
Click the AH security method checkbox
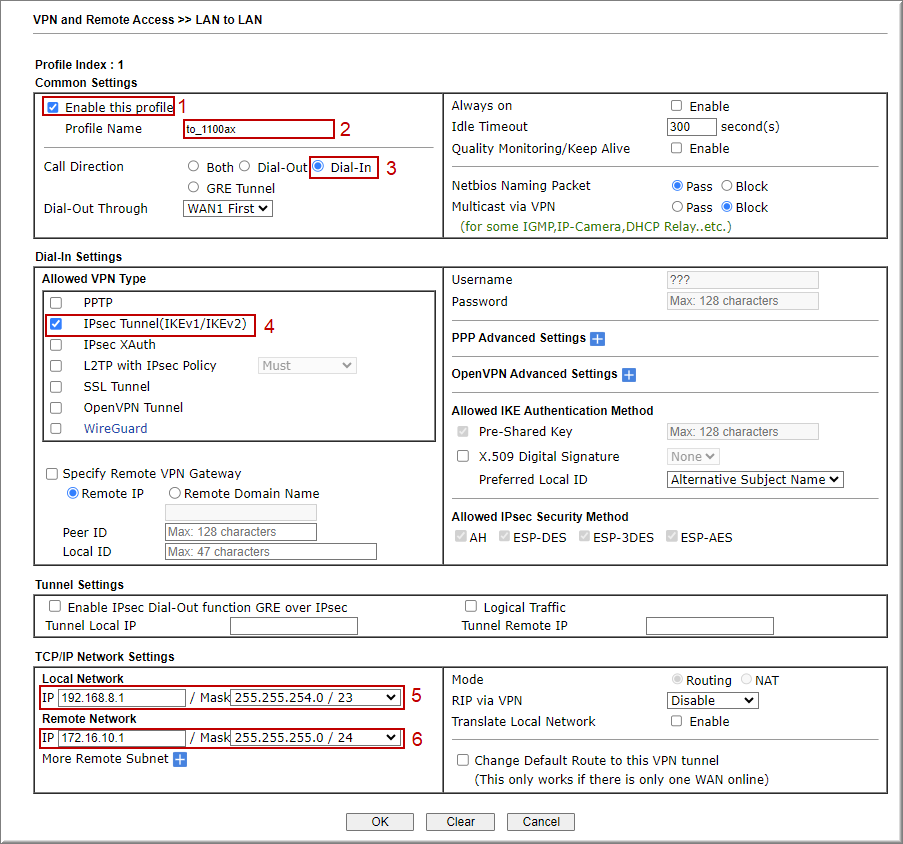tap(461, 537)
